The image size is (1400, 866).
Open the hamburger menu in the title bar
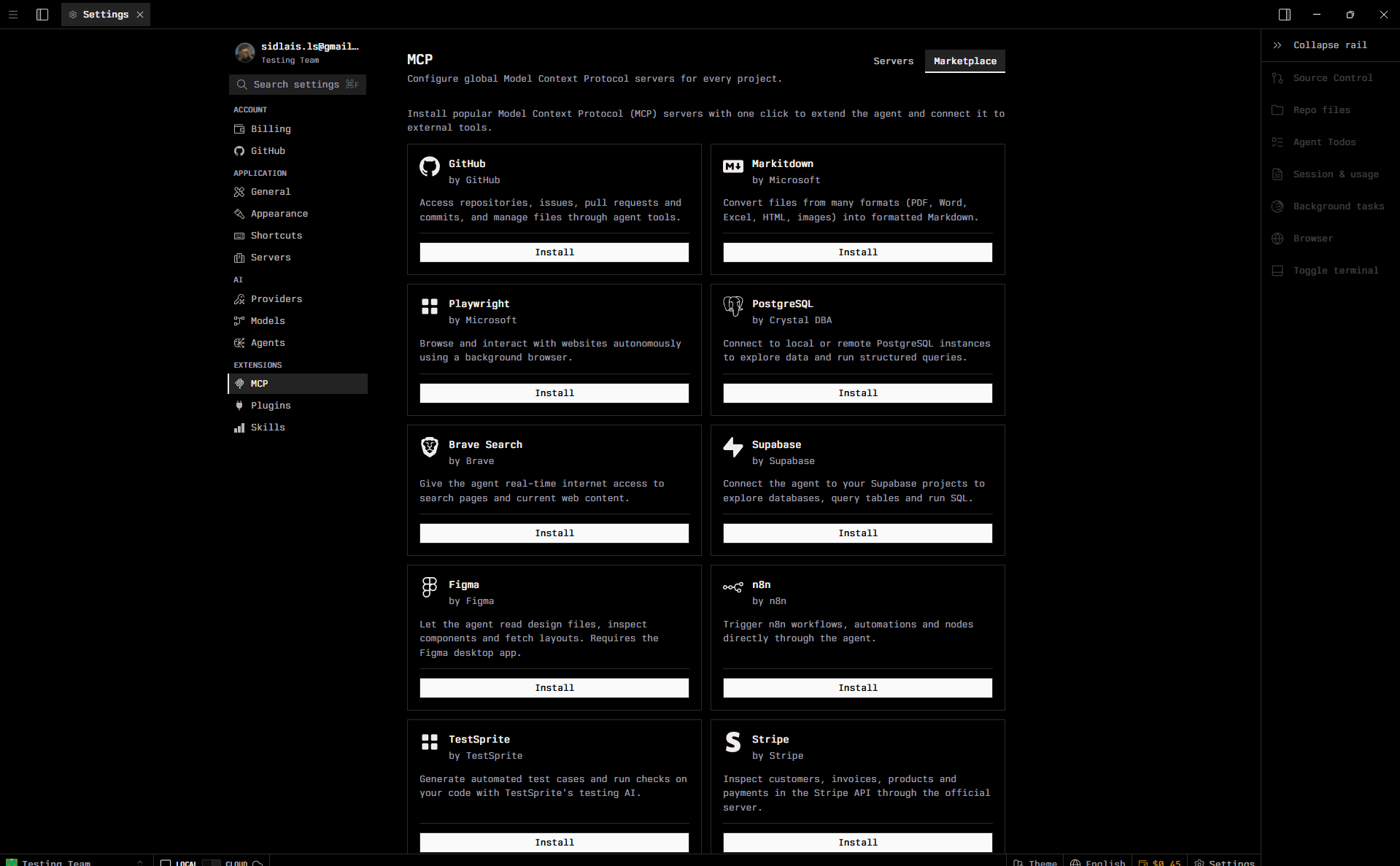13,15
